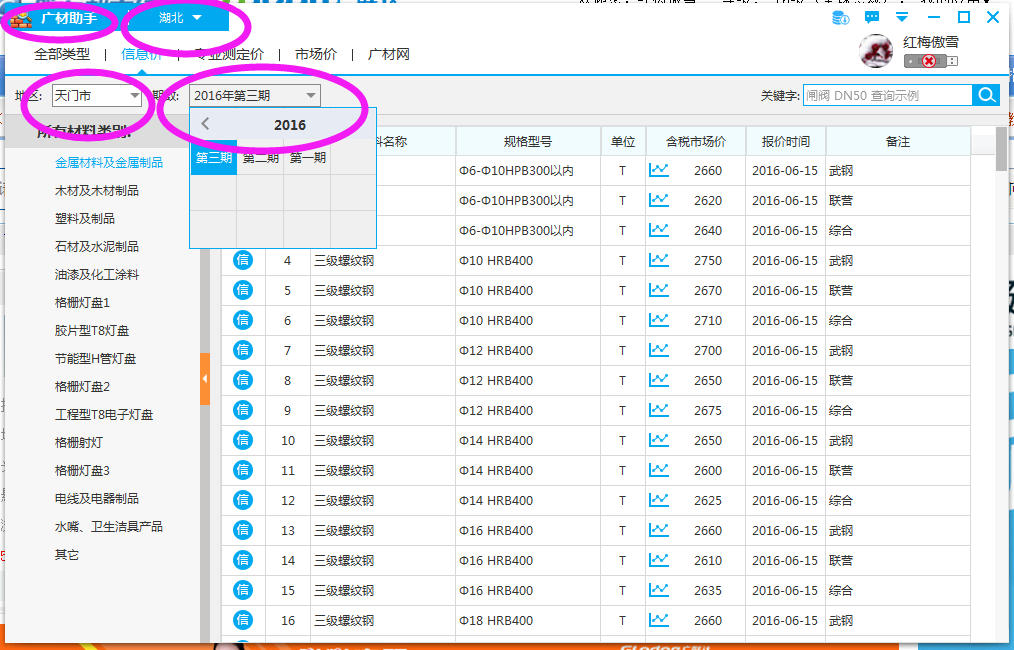Open price trend chart icon for price 2670
This screenshot has width=1014, height=650.
[659, 290]
